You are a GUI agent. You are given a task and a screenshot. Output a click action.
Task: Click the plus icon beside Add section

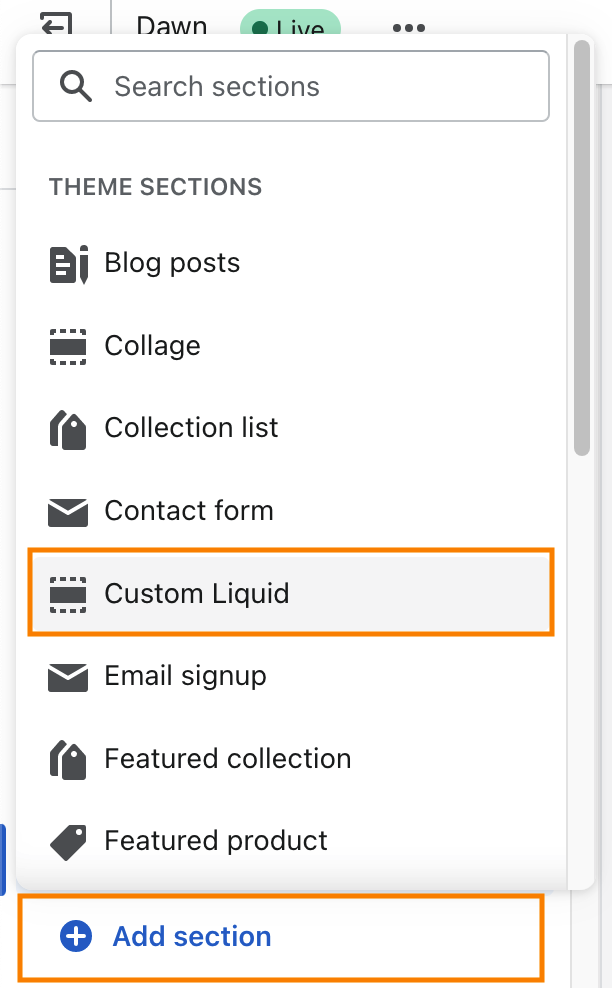tap(76, 937)
